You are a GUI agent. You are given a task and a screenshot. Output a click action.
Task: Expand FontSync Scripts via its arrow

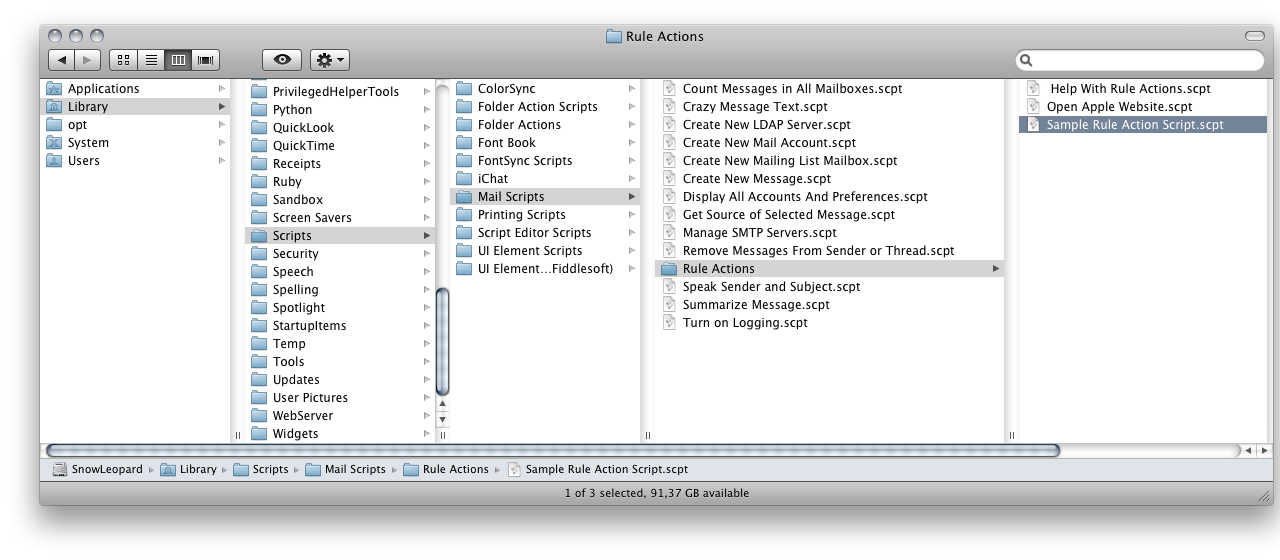tap(632, 161)
